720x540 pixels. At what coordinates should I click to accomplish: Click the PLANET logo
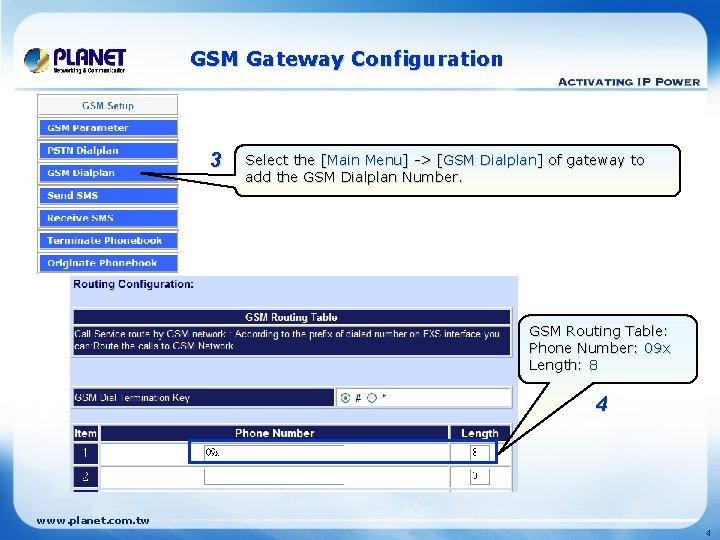tap(75, 61)
